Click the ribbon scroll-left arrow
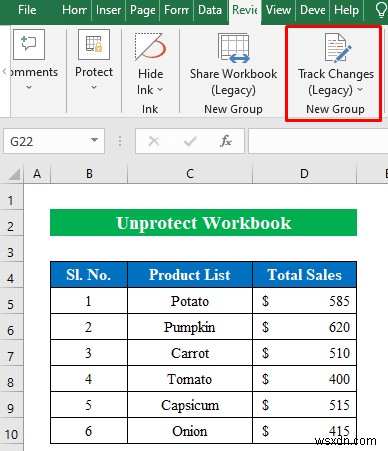Image resolution: width=388 pixels, height=451 pixels. 4,71
